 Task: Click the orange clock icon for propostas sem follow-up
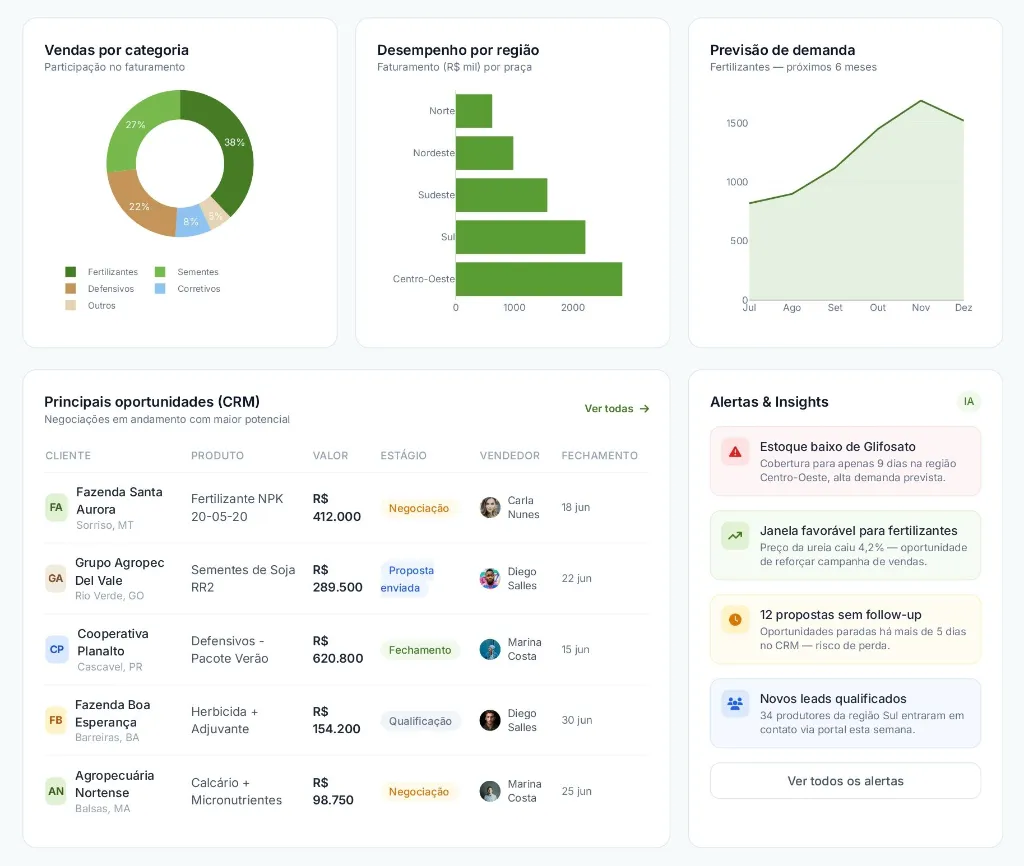pyautogui.click(x=735, y=620)
